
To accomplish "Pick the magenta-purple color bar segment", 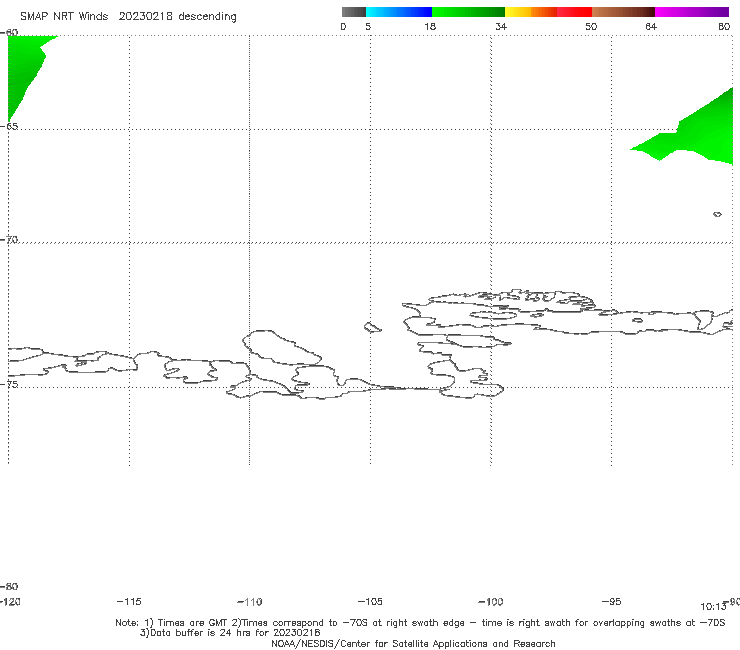I will [692, 12].
